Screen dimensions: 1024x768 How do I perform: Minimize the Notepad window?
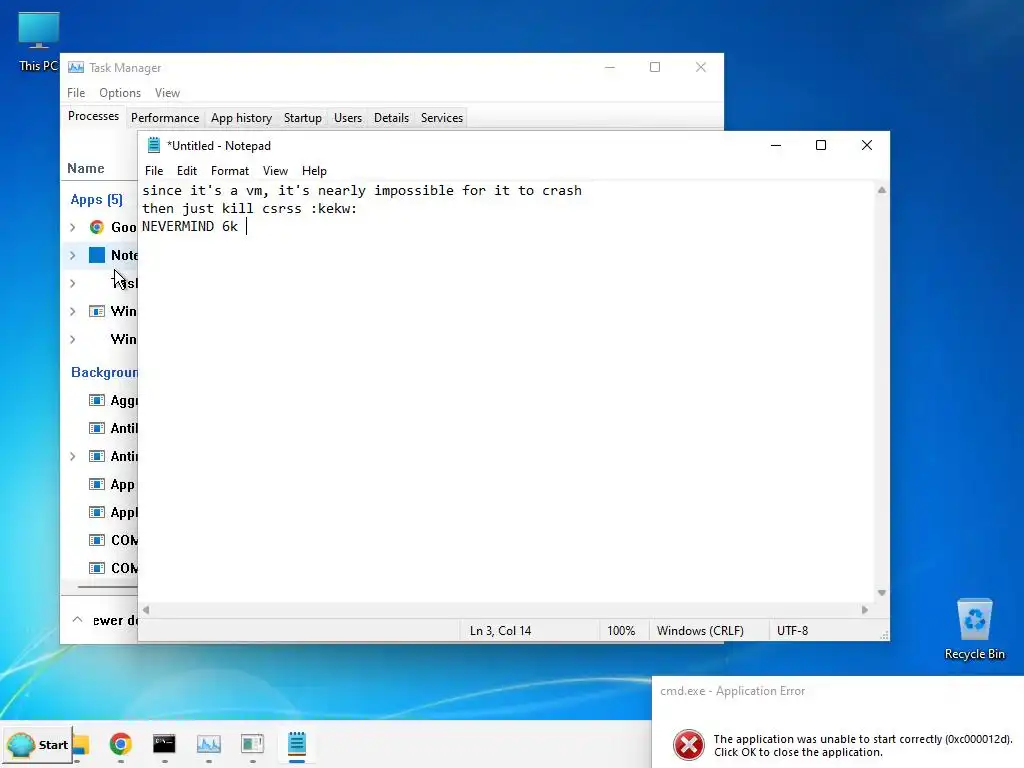coord(776,145)
